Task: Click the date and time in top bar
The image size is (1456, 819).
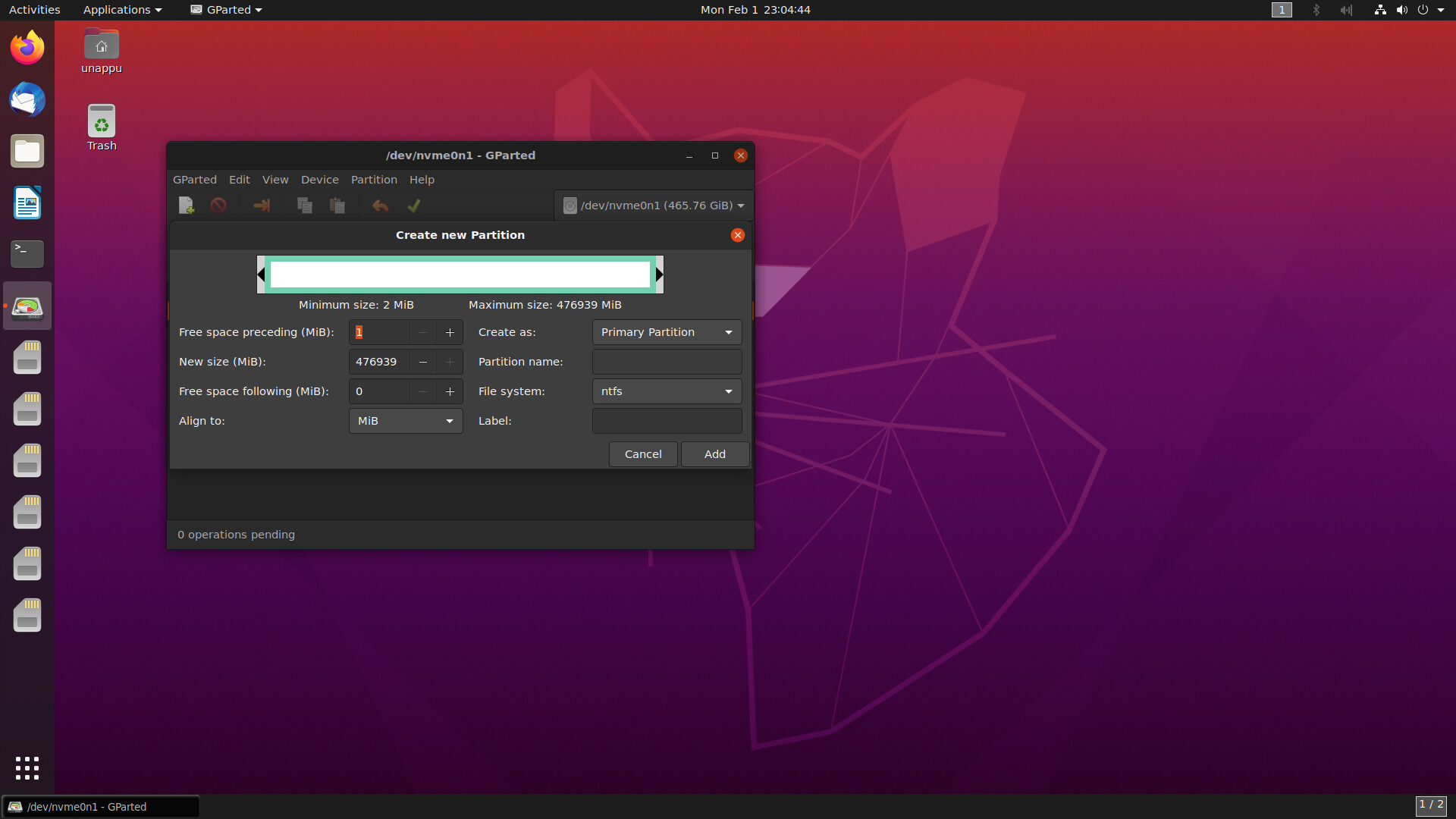Action: point(755,10)
